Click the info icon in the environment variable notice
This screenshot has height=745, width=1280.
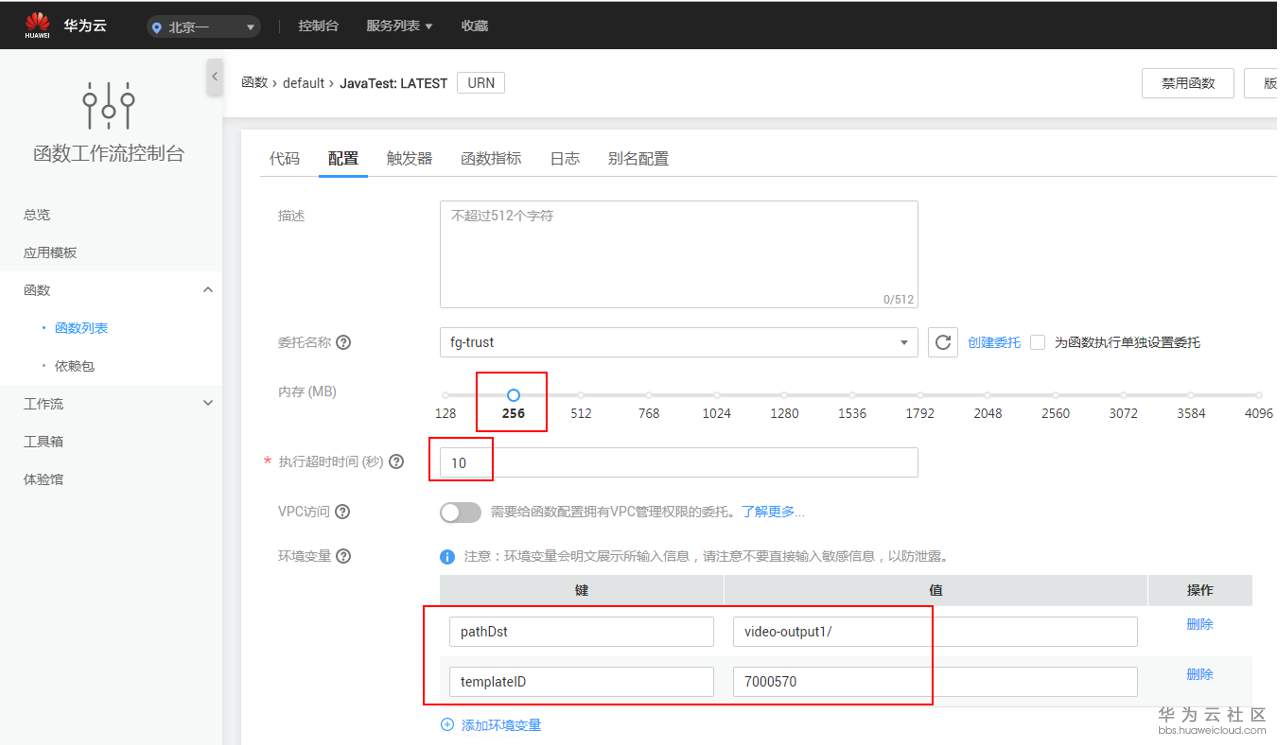click(x=447, y=556)
